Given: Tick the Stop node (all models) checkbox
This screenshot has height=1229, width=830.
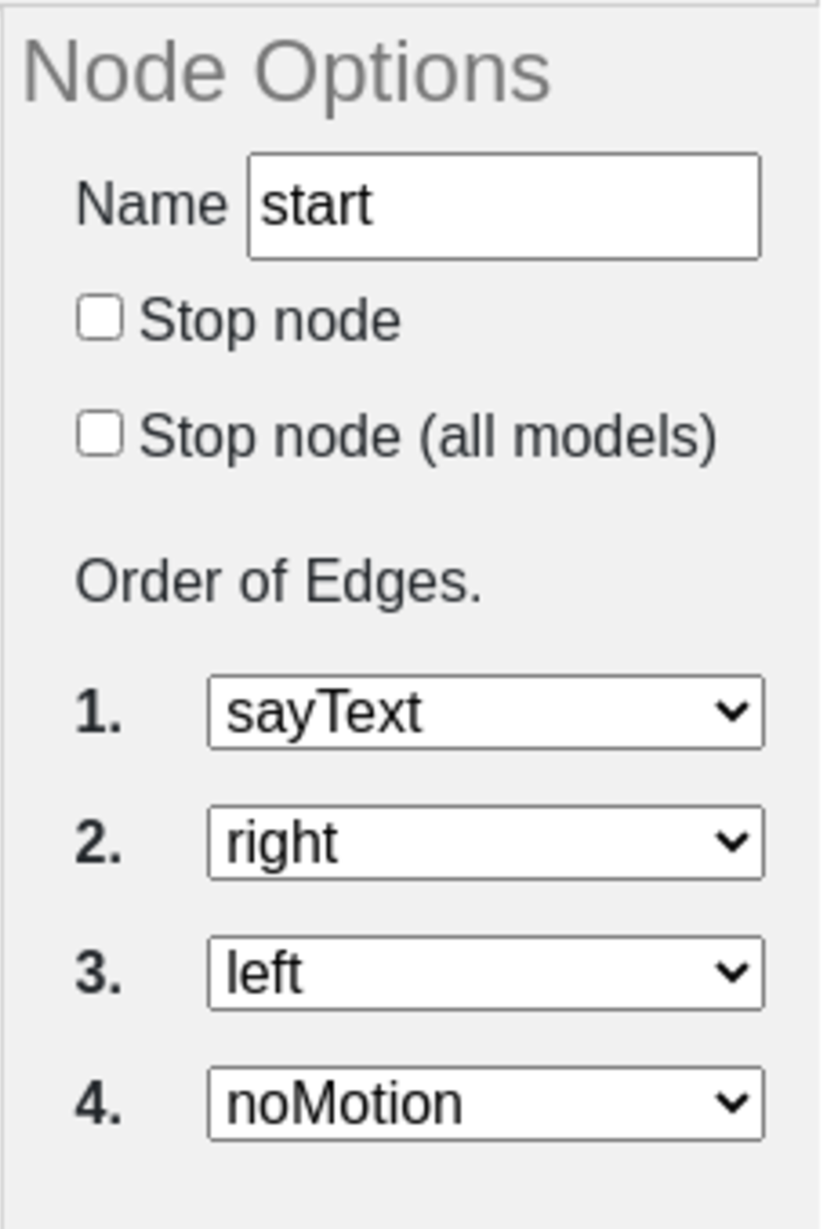Looking at the screenshot, I should (x=100, y=436).
